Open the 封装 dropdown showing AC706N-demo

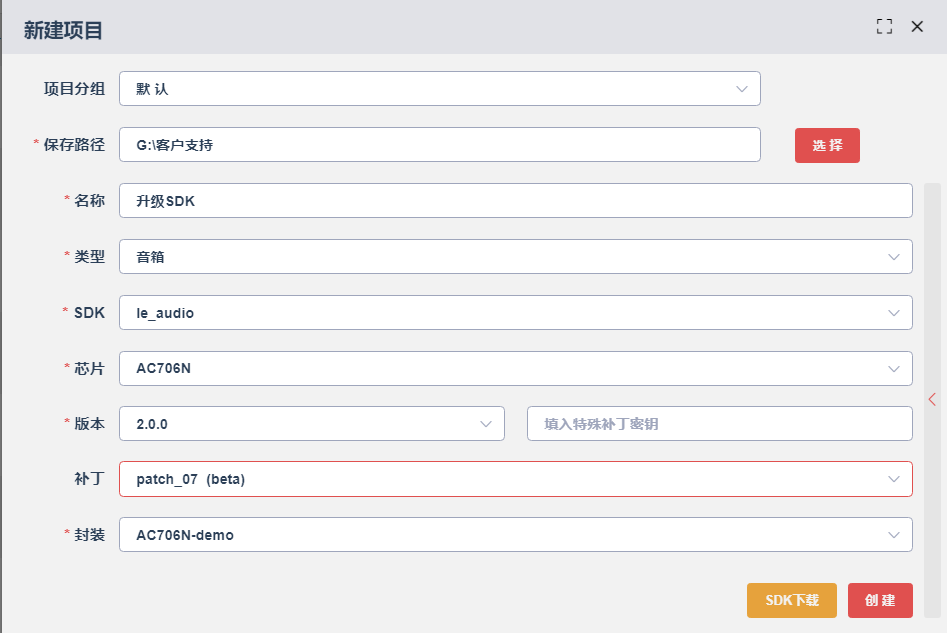516,535
